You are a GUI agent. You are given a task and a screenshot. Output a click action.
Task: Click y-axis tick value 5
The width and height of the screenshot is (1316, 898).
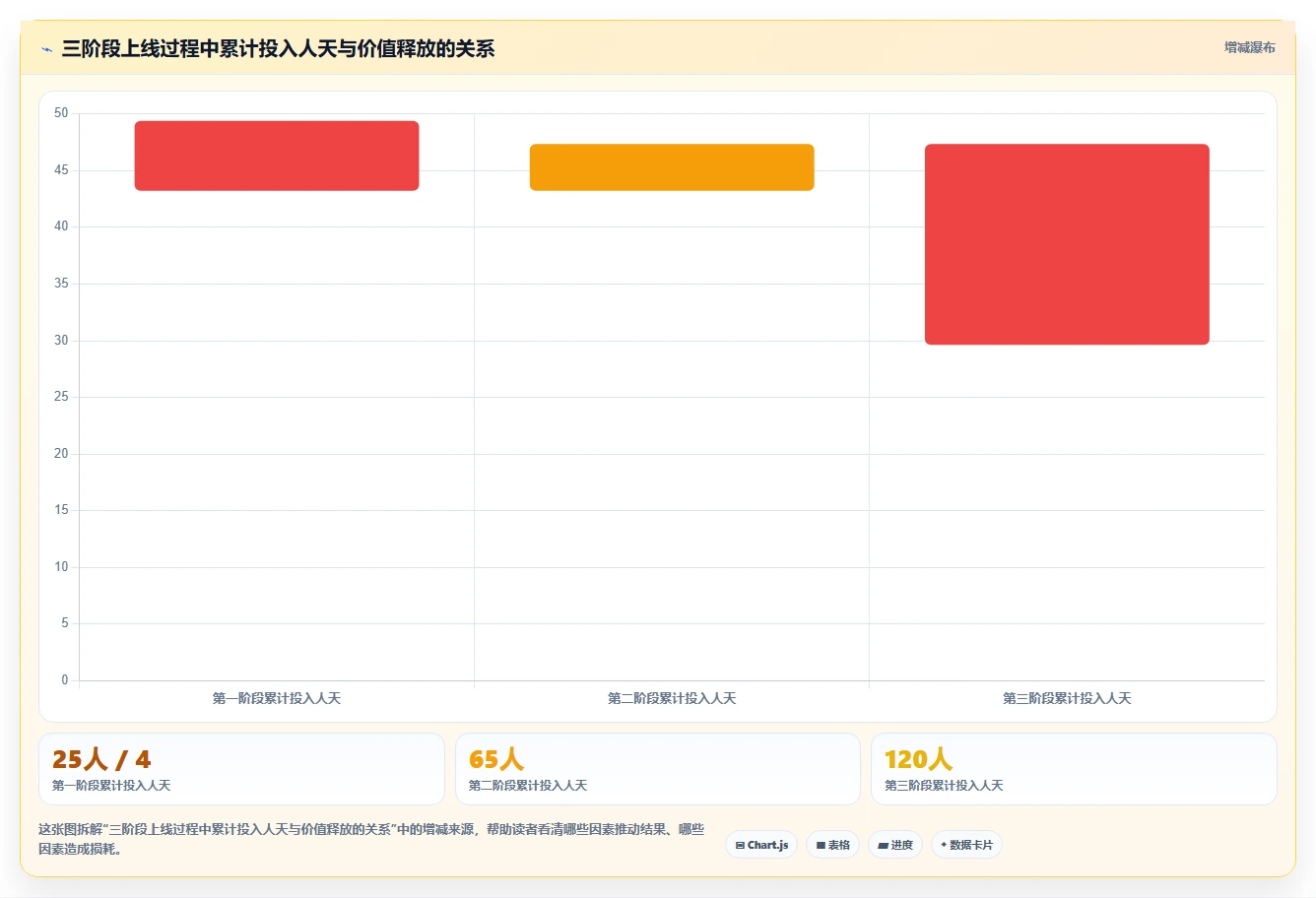point(65,623)
